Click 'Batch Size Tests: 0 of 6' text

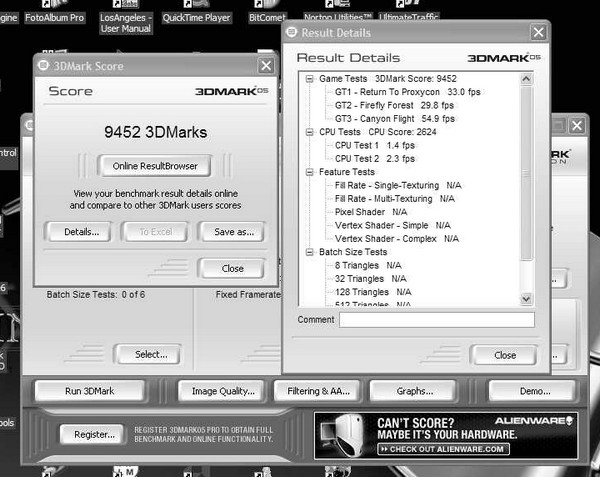coord(96,295)
